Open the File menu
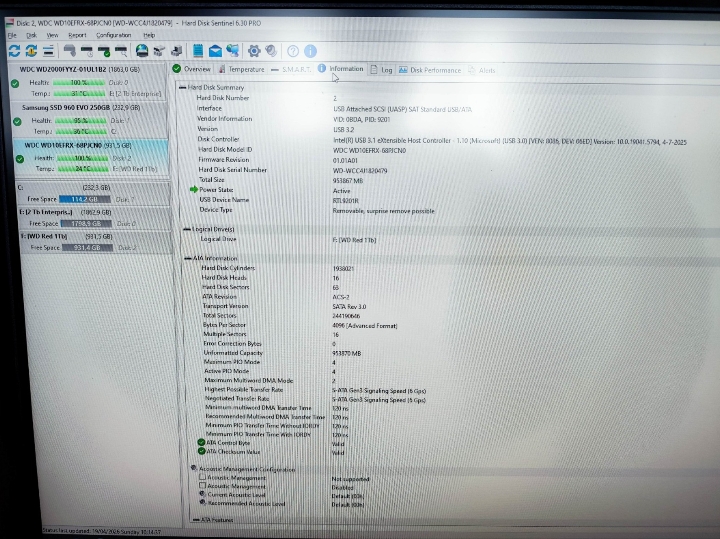The width and height of the screenshot is (720, 539). point(11,35)
